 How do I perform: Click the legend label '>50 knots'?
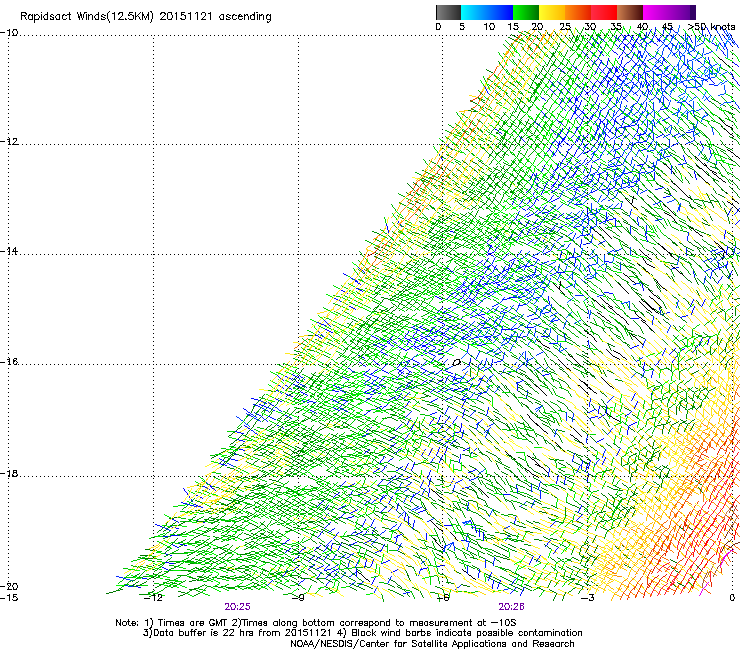click(x=711, y=27)
